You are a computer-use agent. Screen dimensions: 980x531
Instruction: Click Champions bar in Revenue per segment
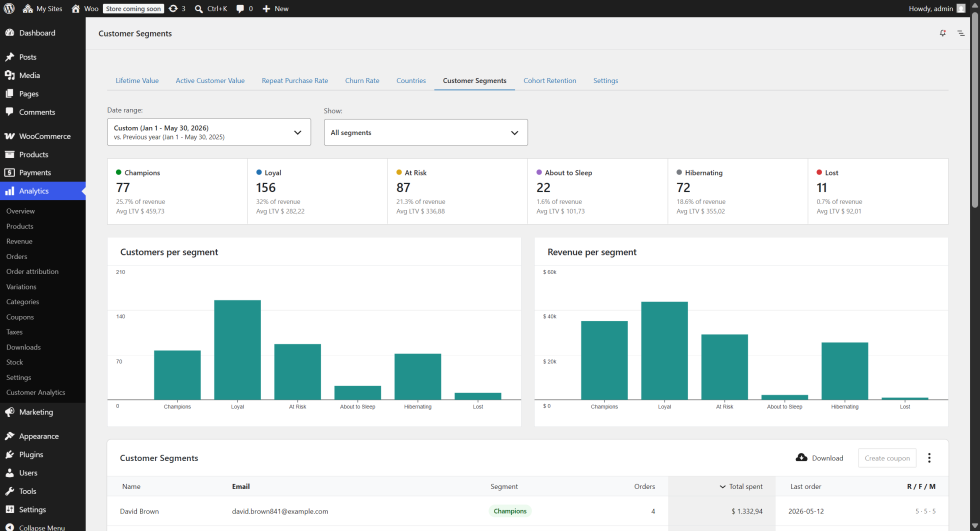tap(604, 360)
